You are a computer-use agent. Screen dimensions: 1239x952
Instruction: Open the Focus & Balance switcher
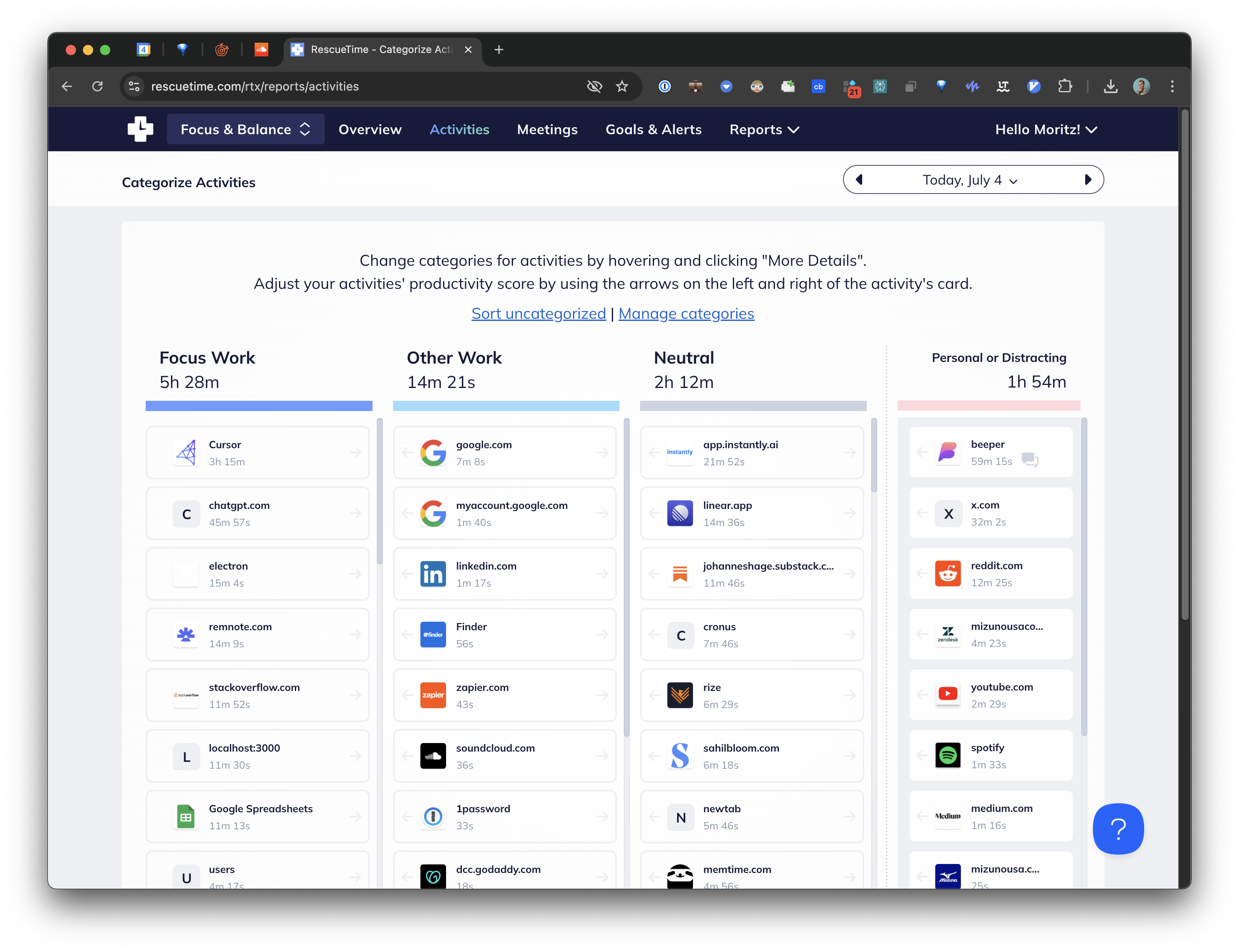click(245, 129)
